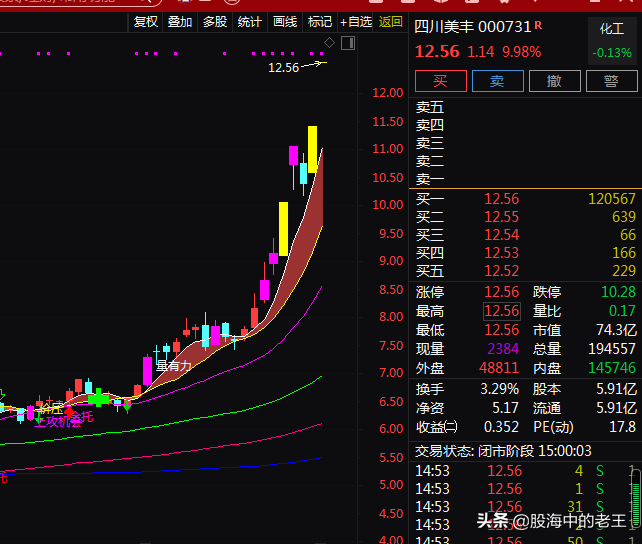
Task: Click the 12.56 high price label on chart
Action: [283, 68]
